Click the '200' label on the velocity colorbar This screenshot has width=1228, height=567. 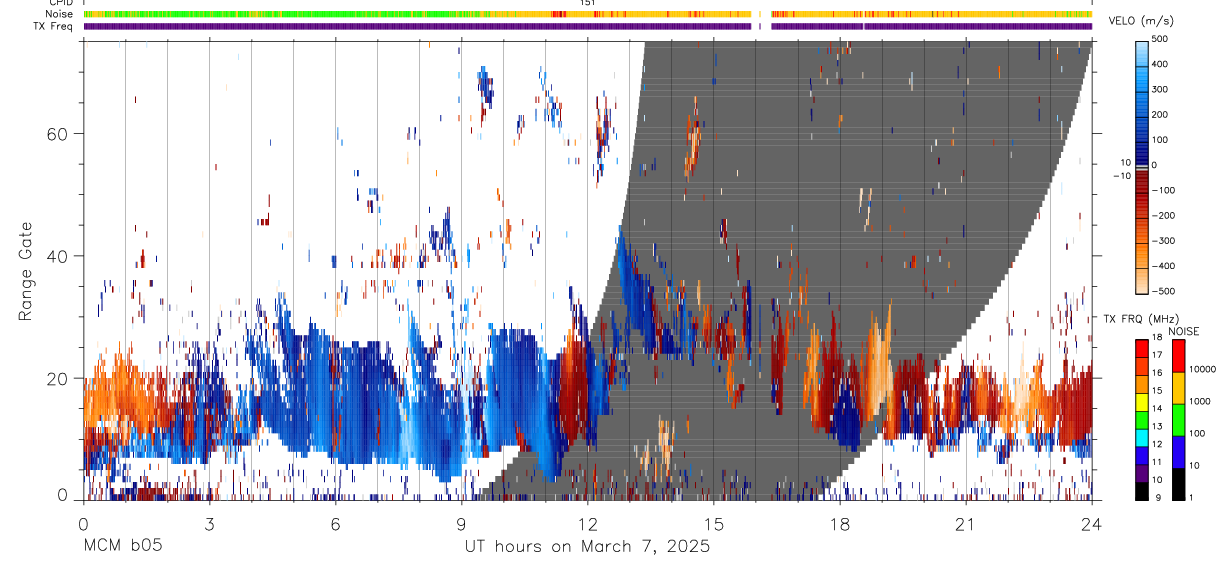click(x=1160, y=115)
